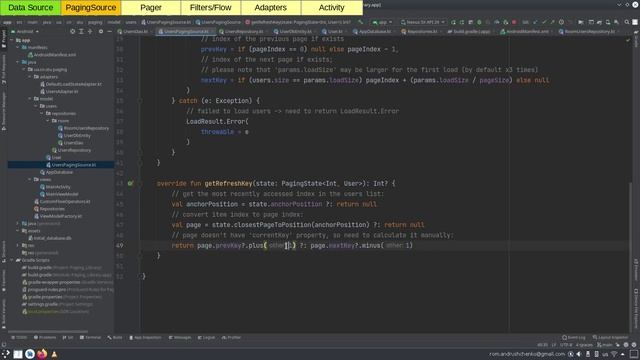This screenshot has height=360, width=640.
Task: Open the Nexus 5X device selector dropdown
Action: tap(423, 22)
